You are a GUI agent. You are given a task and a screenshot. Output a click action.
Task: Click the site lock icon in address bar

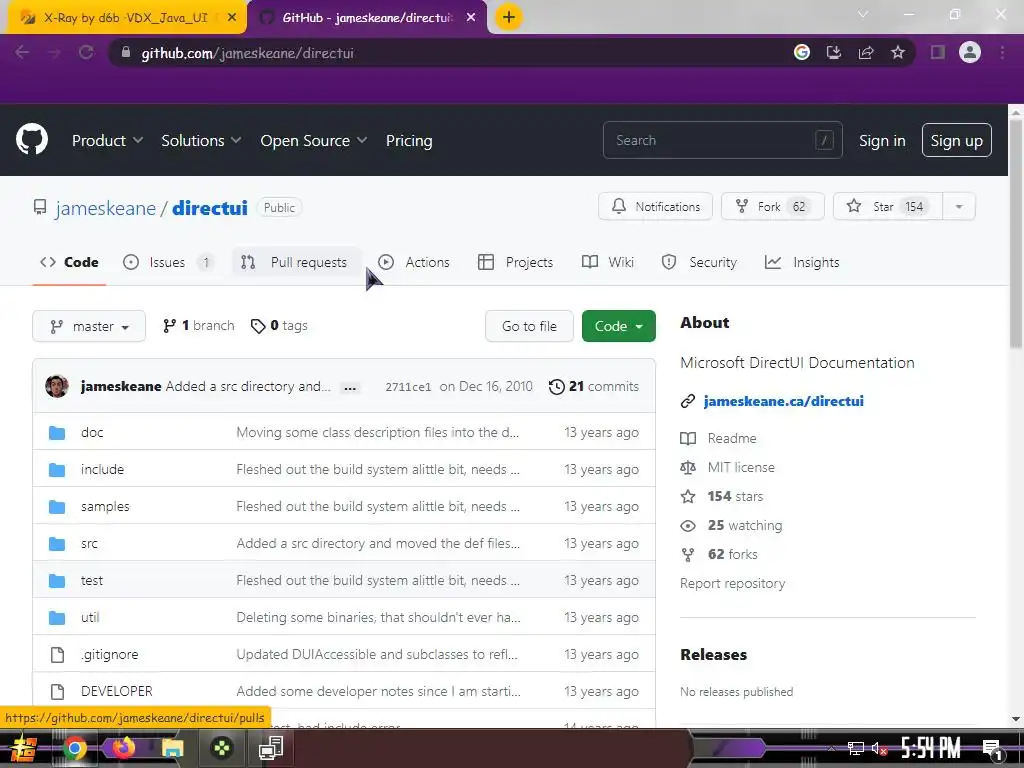click(x=126, y=52)
